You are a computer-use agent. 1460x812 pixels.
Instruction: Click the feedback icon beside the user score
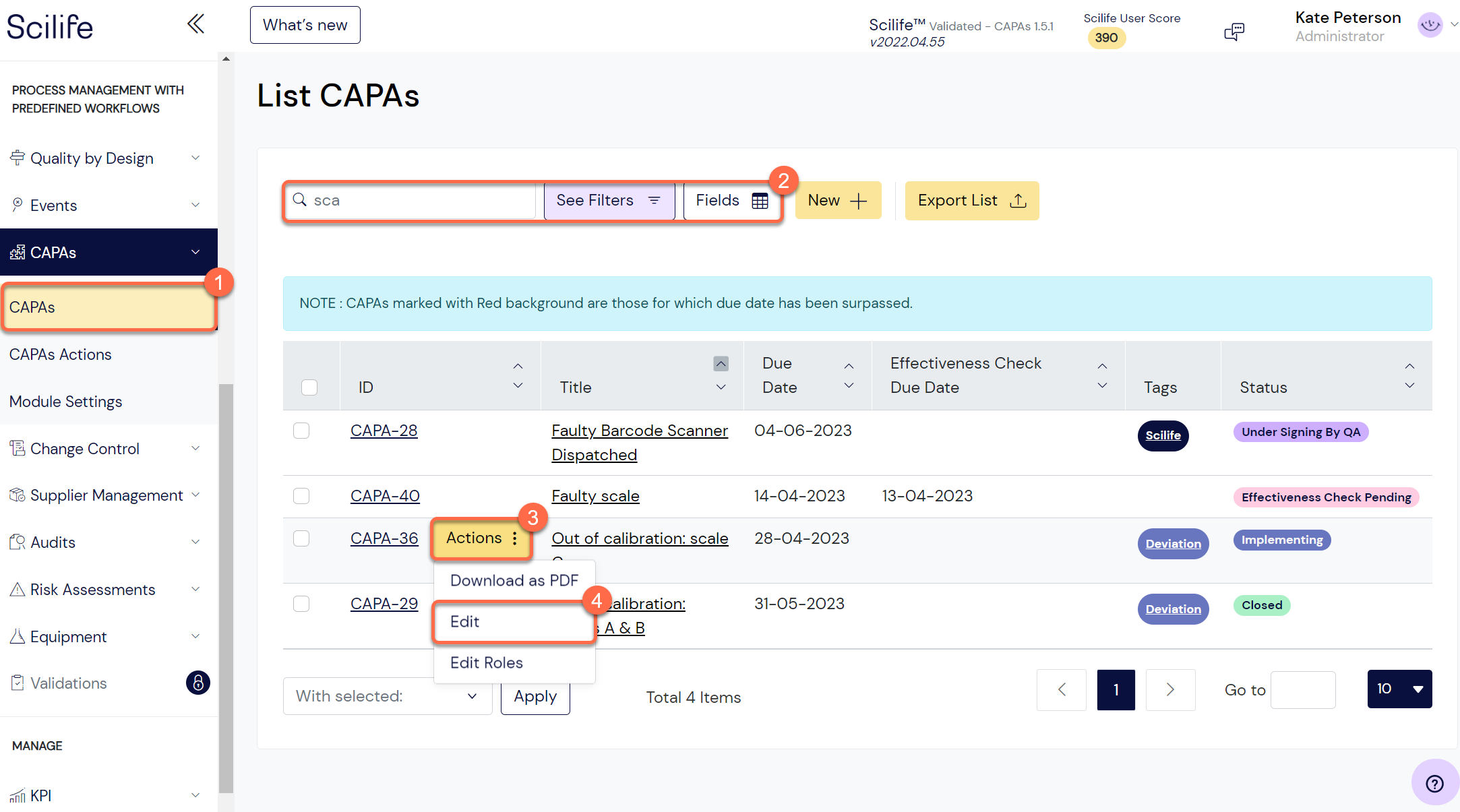coord(1234,31)
